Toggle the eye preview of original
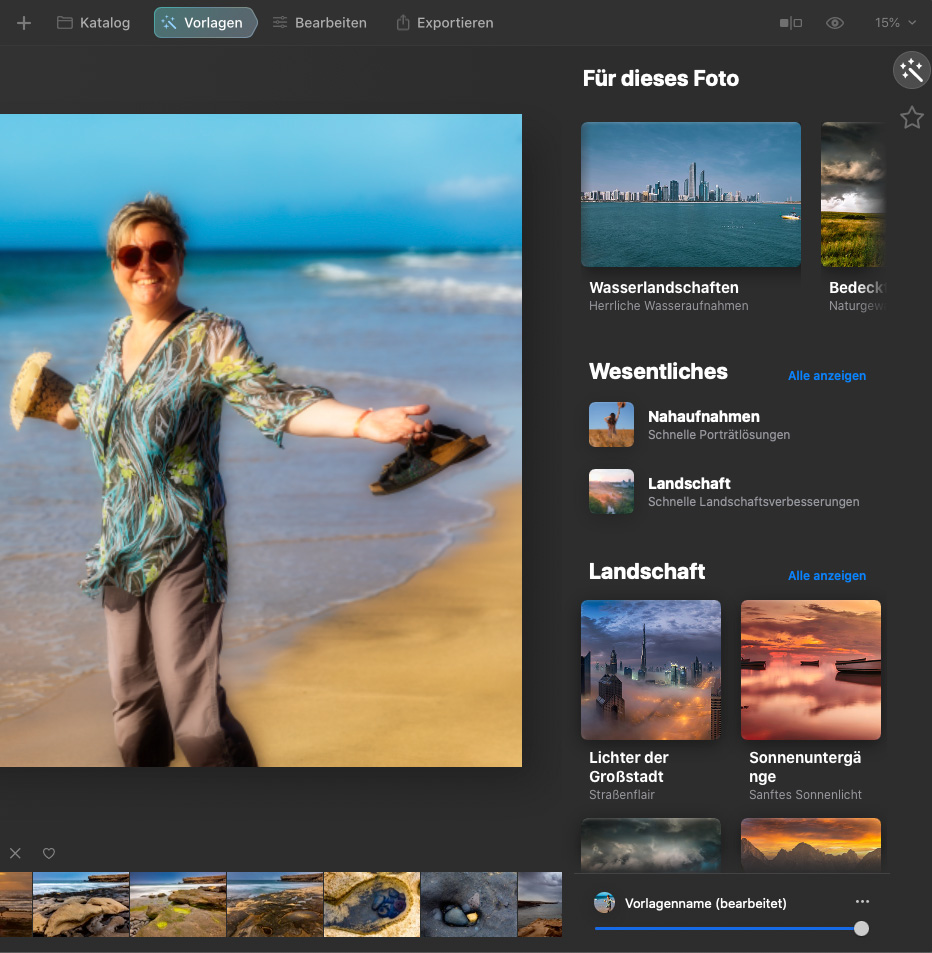 coord(835,23)
